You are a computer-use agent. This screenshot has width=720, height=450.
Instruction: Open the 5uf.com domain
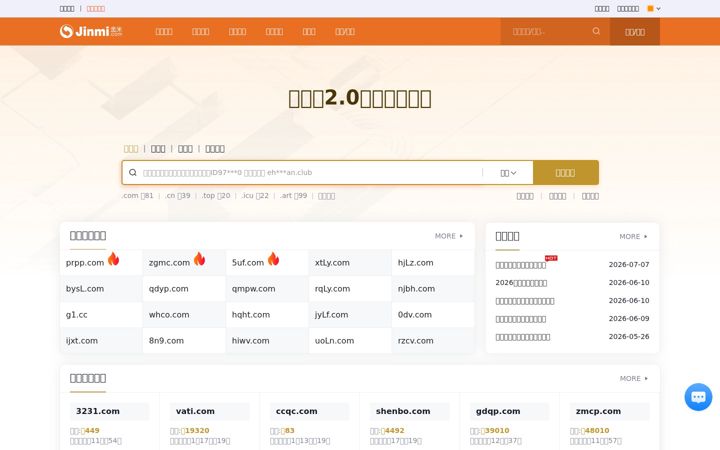[x=248, y=263]
